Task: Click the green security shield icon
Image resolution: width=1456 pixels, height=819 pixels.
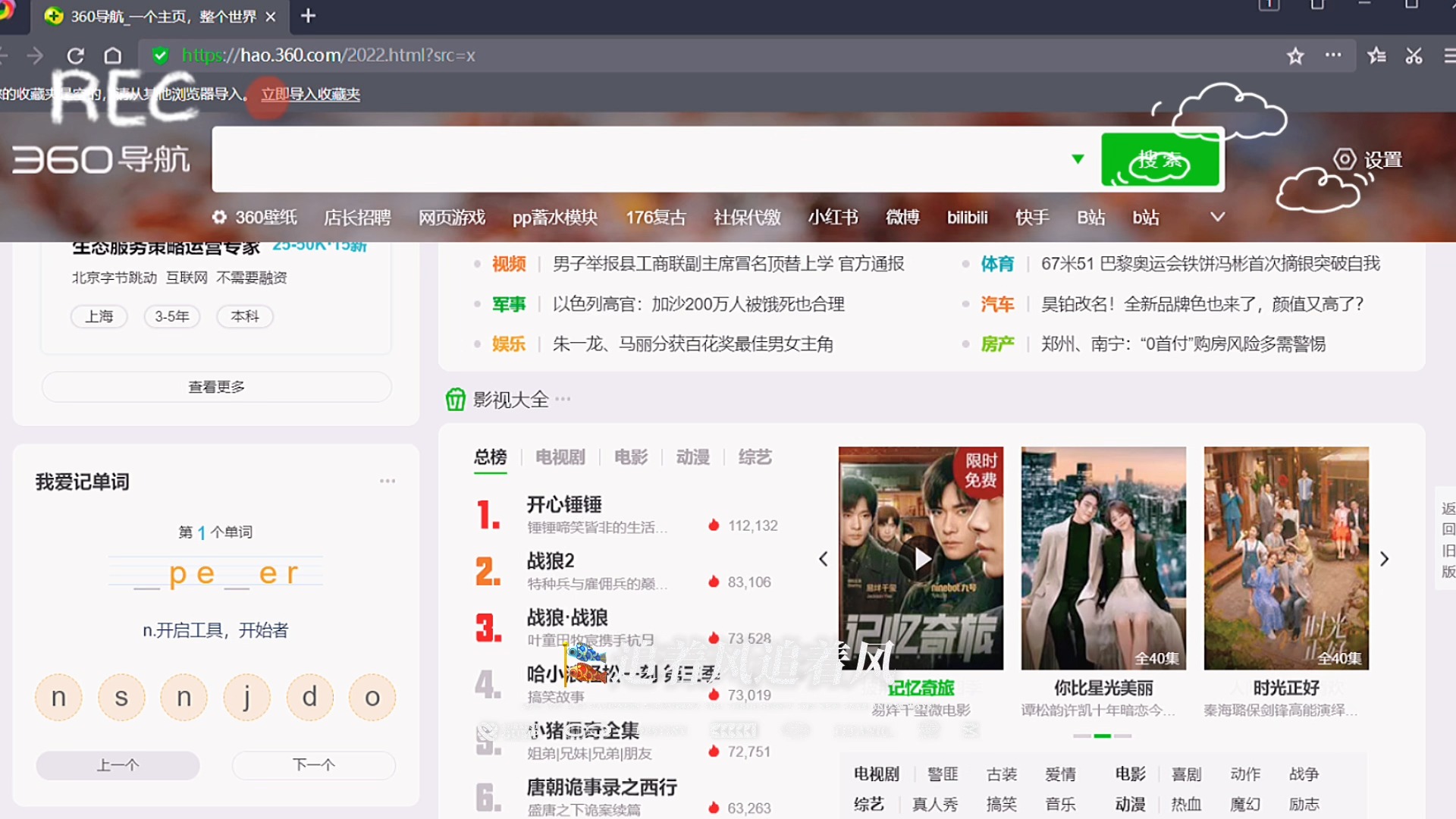Action: [x=160, y=55]
